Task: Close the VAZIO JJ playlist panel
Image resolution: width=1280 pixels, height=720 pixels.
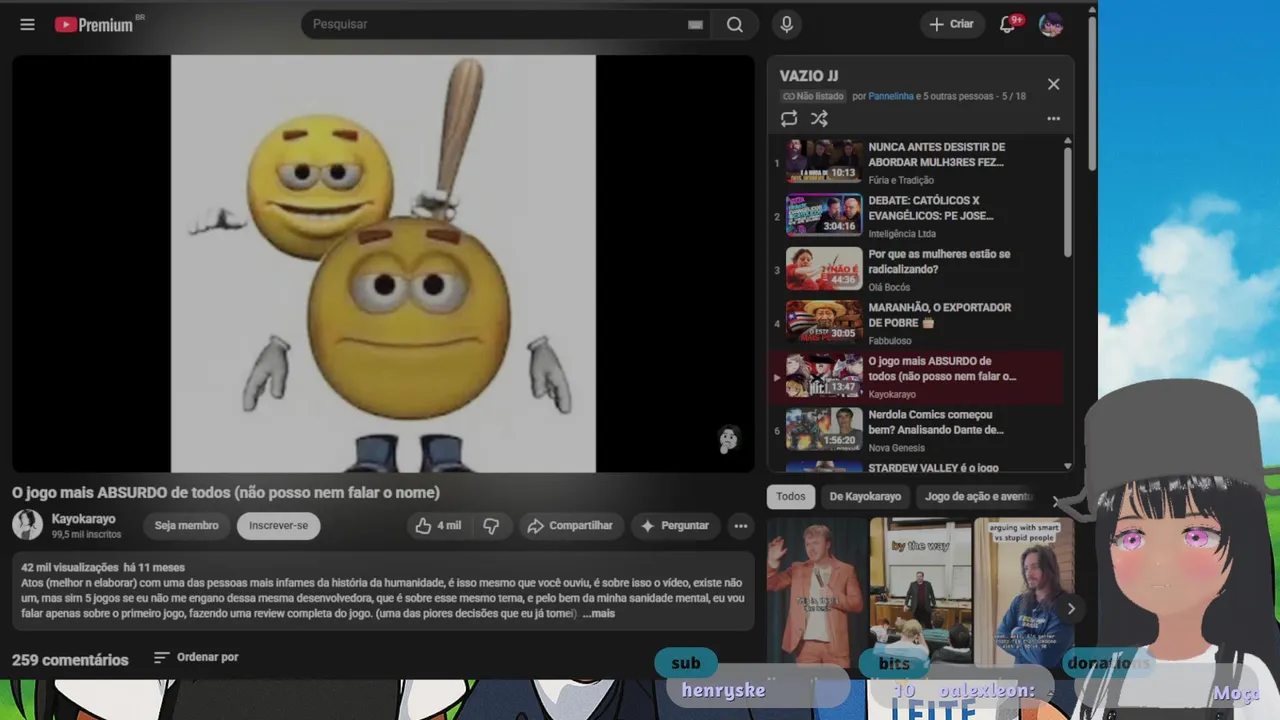Action: pos(1053,84)
